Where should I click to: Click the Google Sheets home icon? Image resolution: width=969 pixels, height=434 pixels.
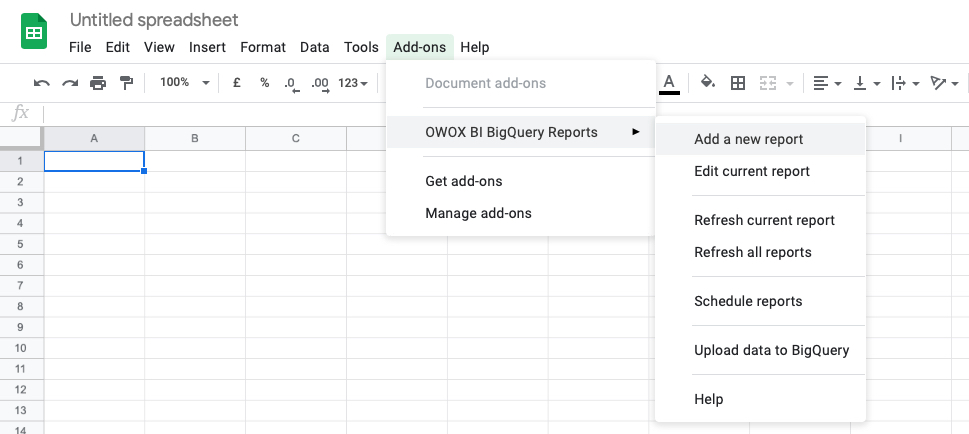coord(34,31)
